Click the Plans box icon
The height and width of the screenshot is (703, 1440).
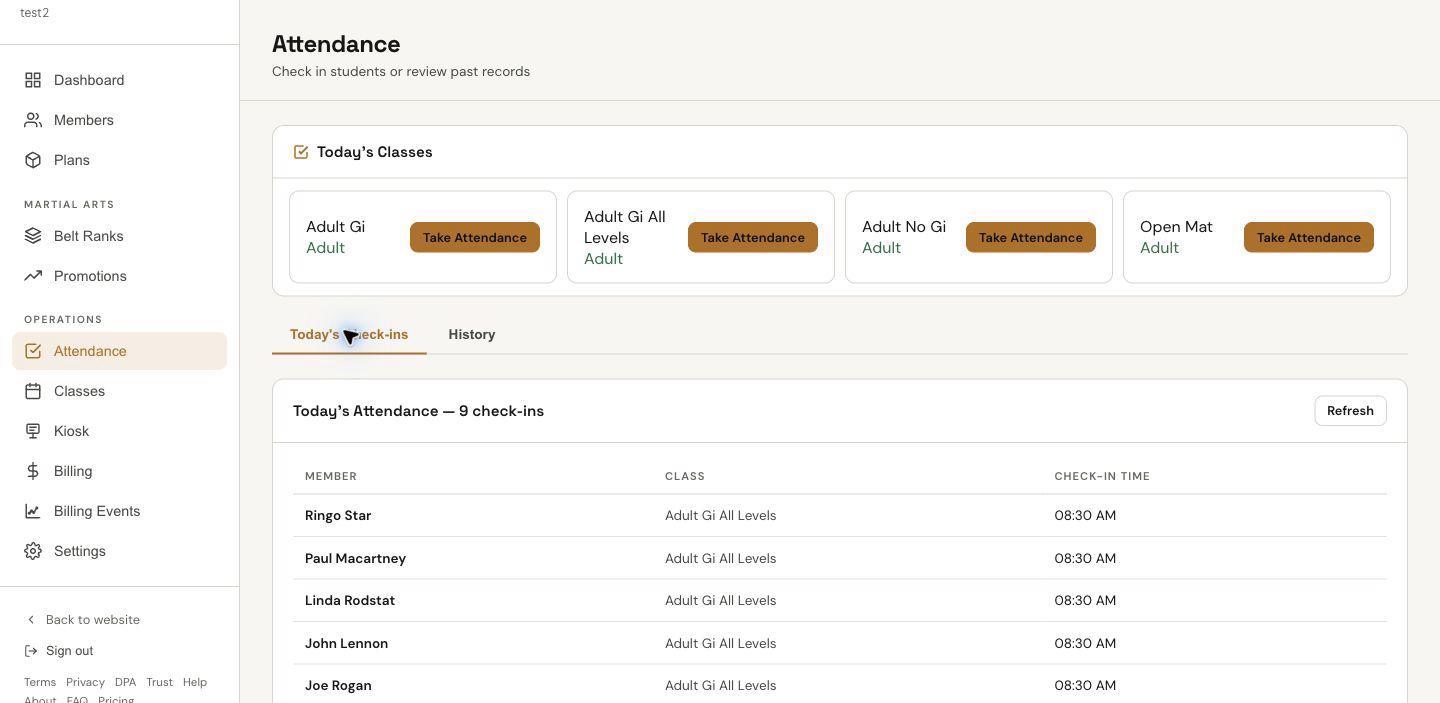tap(33, 160)
